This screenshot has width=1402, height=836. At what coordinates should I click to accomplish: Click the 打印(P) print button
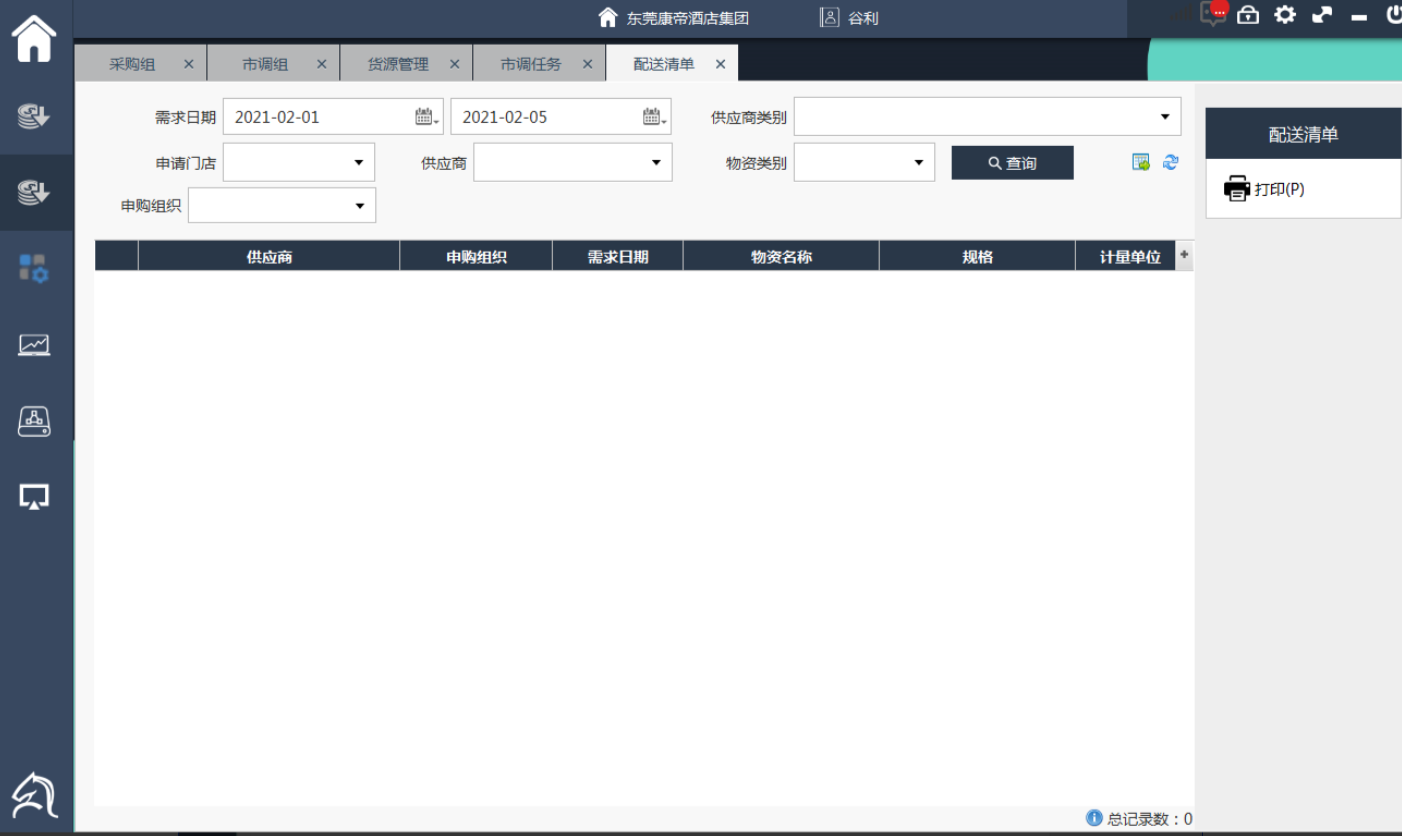click(1265, 189)
